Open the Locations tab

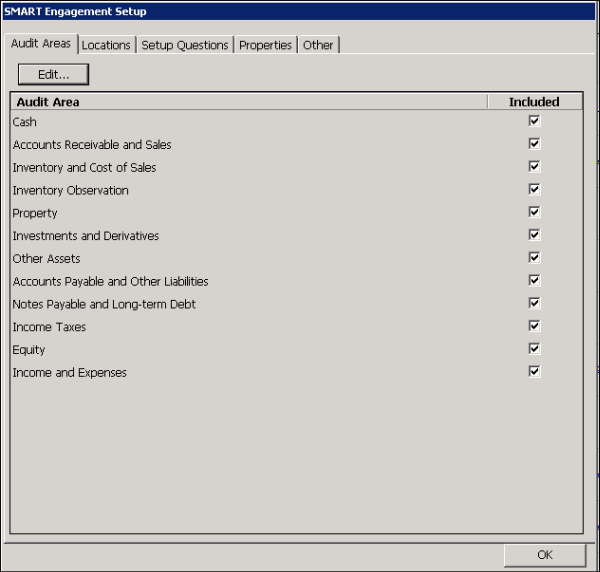[x=106, y=45]
